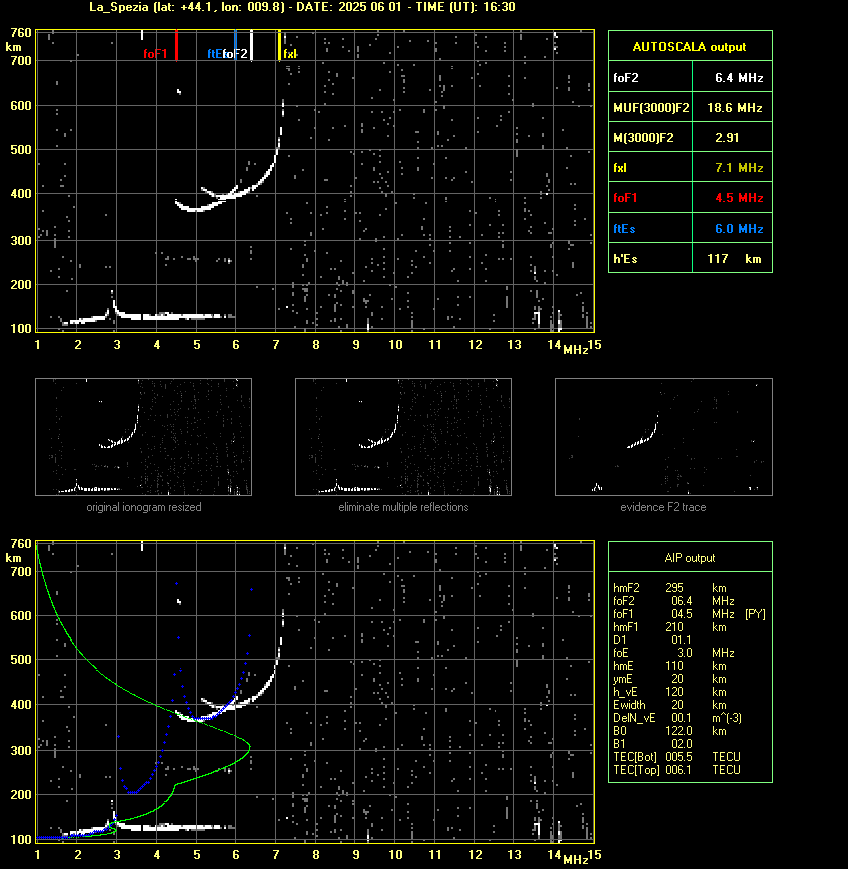The width and height of the screenshot is (848, 869).
Task: Click the h'Es label cell
Action: pyautogui.click(x=651, y=258)
